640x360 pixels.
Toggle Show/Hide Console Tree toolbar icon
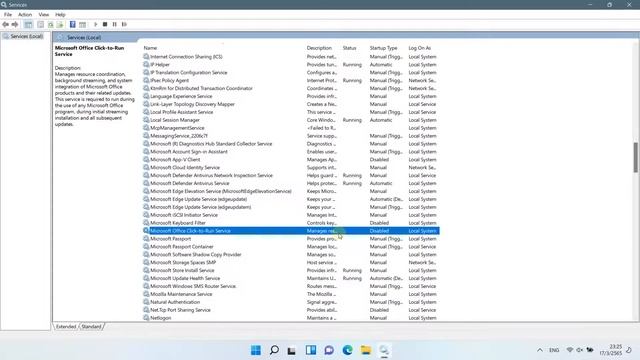point(28,24)
